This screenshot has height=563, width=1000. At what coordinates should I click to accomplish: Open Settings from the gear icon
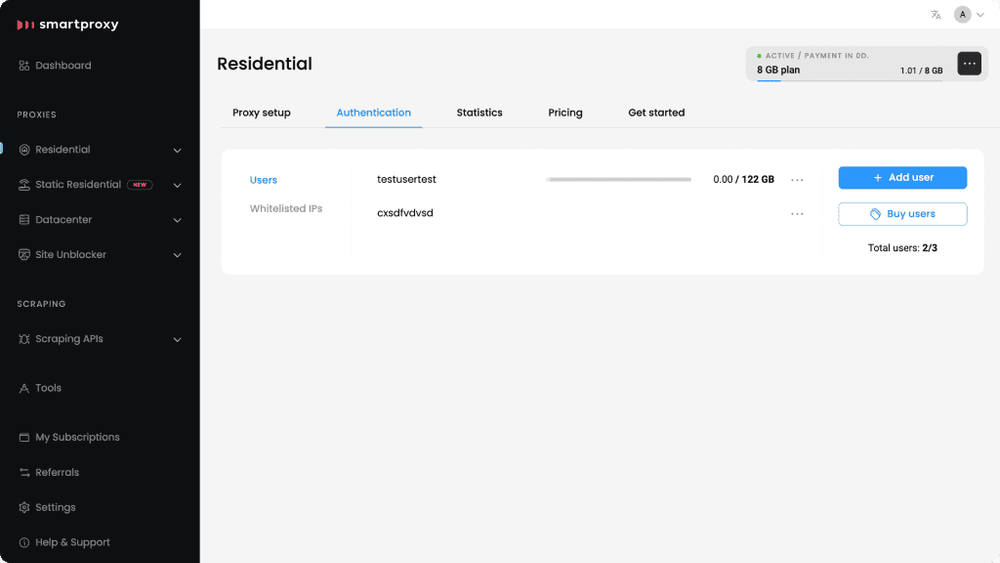24,508
